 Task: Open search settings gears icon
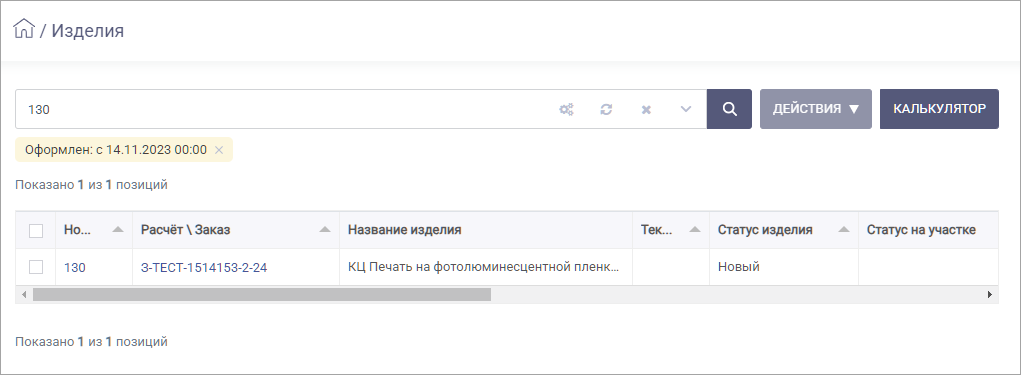click(x=566, y=109)
